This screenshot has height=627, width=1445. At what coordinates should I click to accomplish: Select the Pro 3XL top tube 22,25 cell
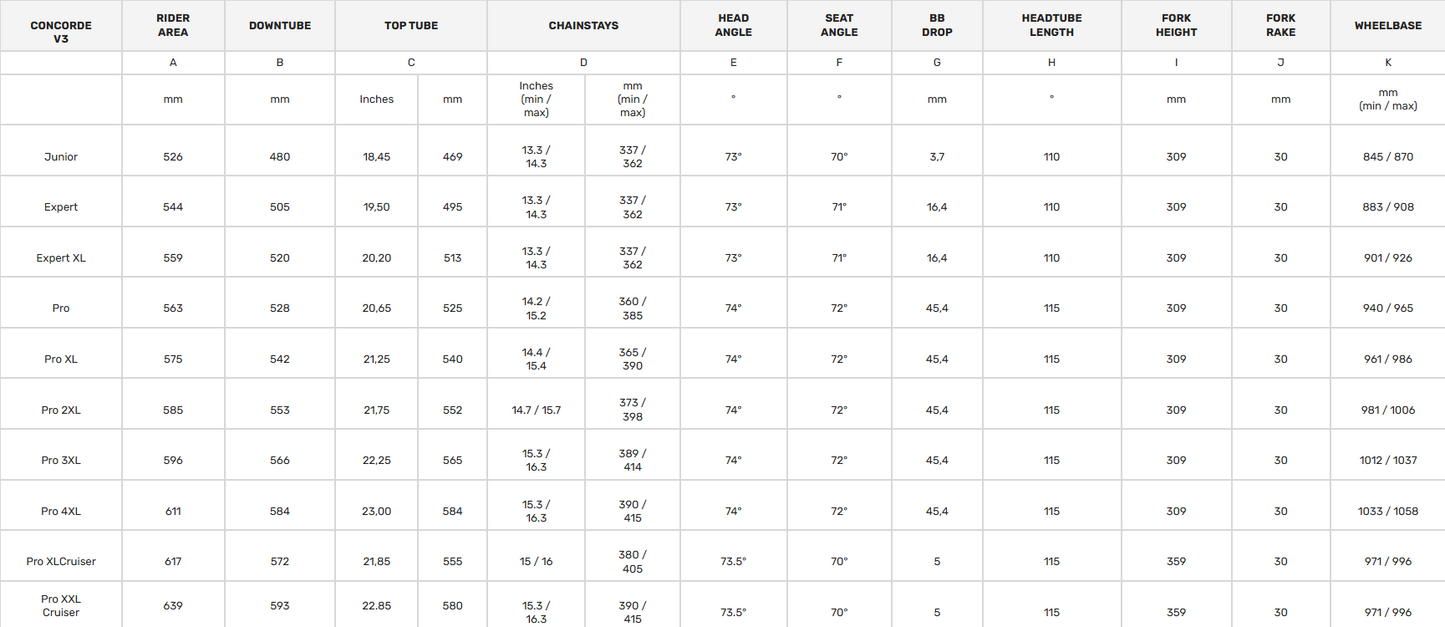(377, 460)
